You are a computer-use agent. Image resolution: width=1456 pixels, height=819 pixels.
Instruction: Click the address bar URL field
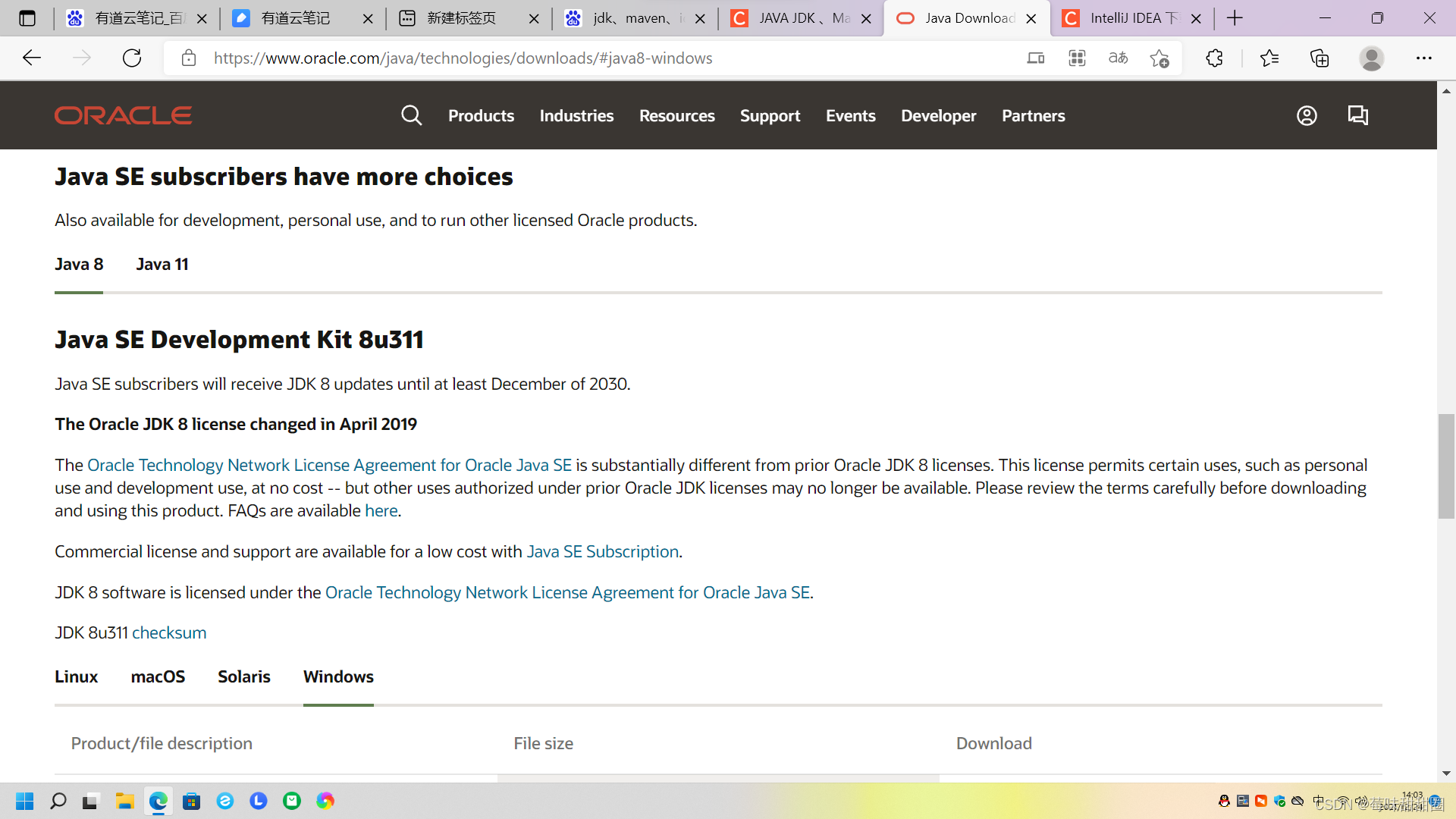(463, 58)
